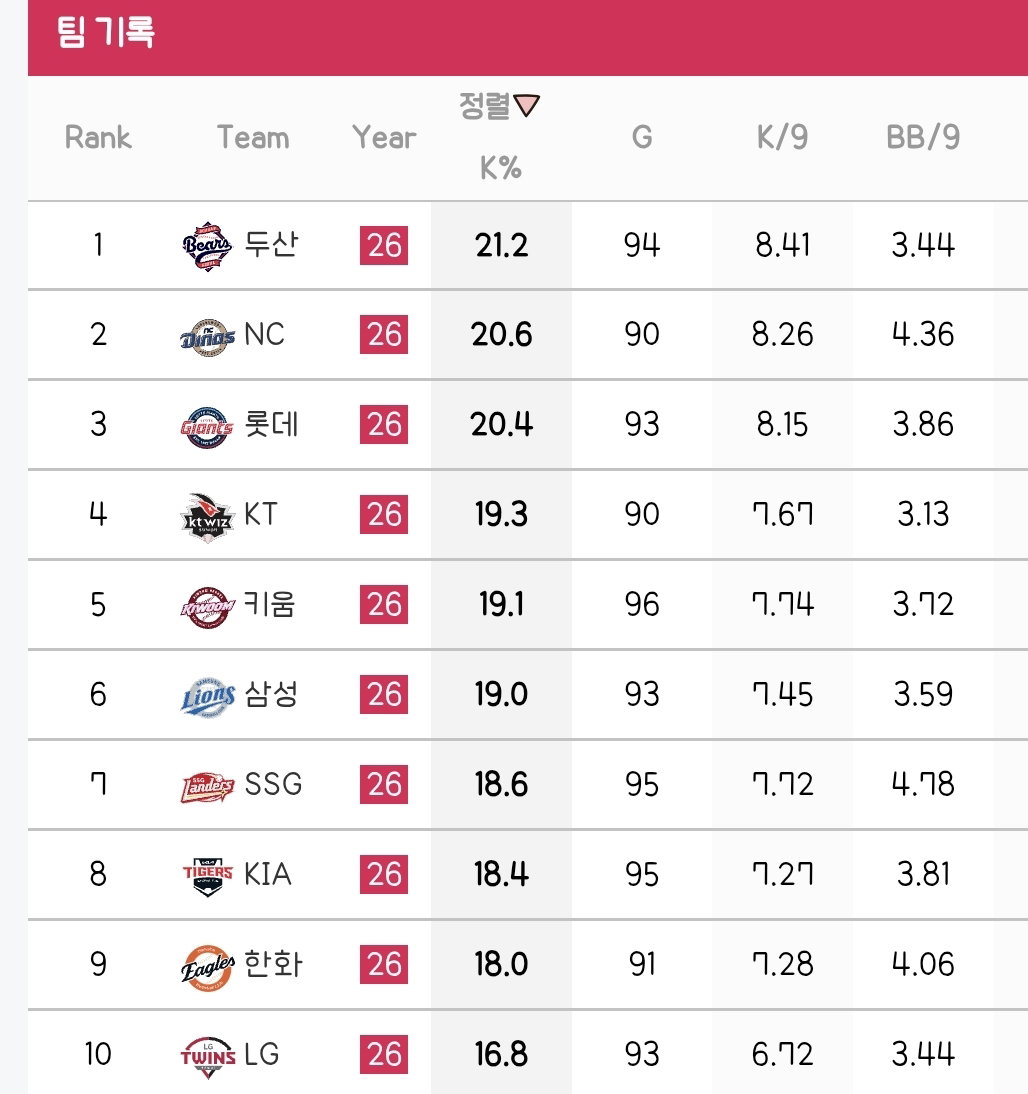1028x1094 pixels.
Task: Click the NC Dinos team logo
Action: (207, 338)
